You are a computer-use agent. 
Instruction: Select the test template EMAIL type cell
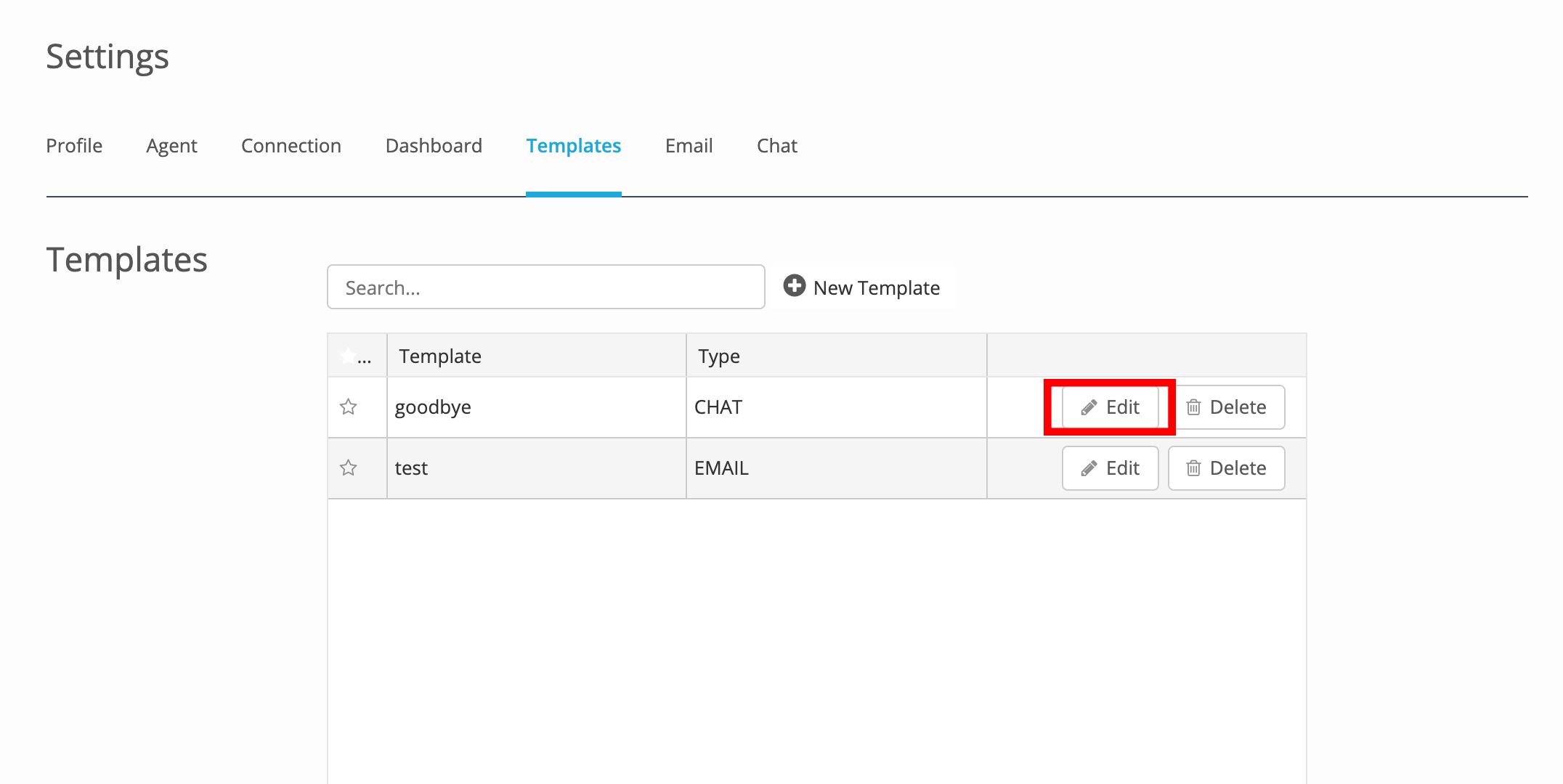[x=837, y=468]
